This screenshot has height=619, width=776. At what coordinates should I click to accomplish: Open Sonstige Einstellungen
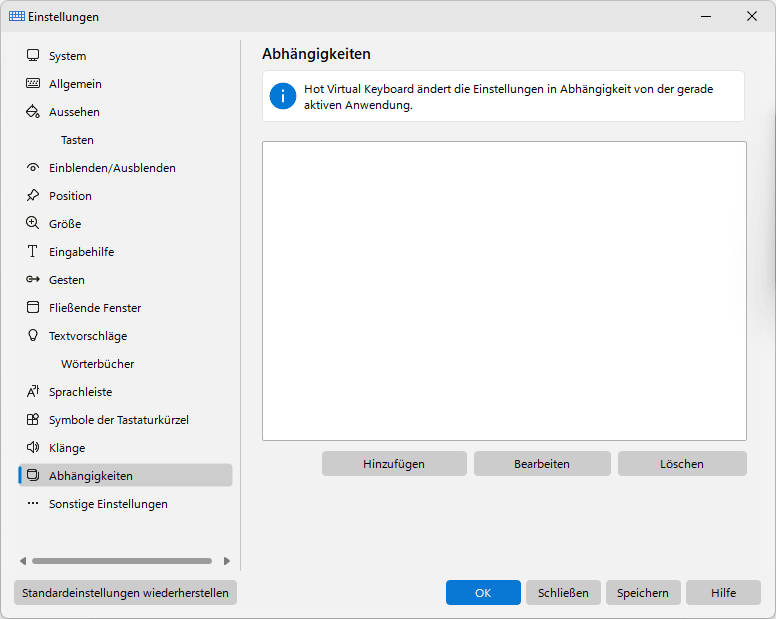click(x=125, y=504)
